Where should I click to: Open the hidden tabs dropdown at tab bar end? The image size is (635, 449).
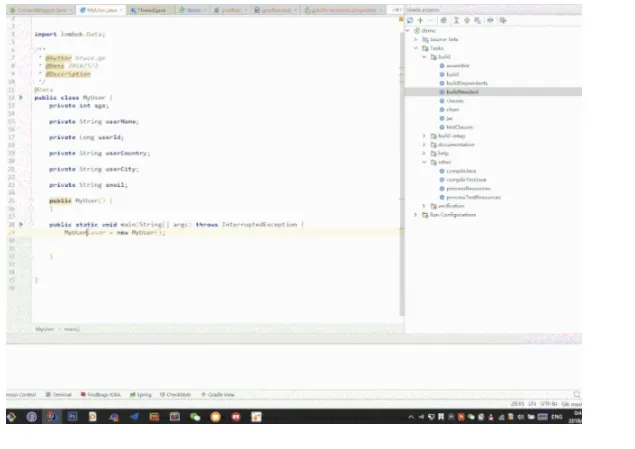pos(396,10)
